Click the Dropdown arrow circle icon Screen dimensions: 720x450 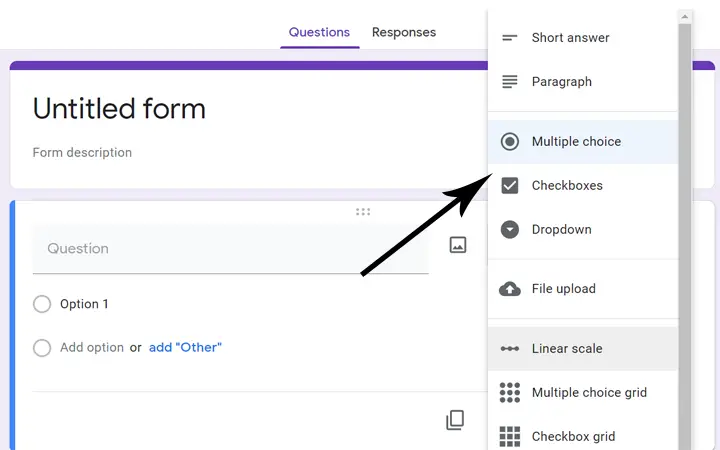pyautogui.click(x=510, y=230)
